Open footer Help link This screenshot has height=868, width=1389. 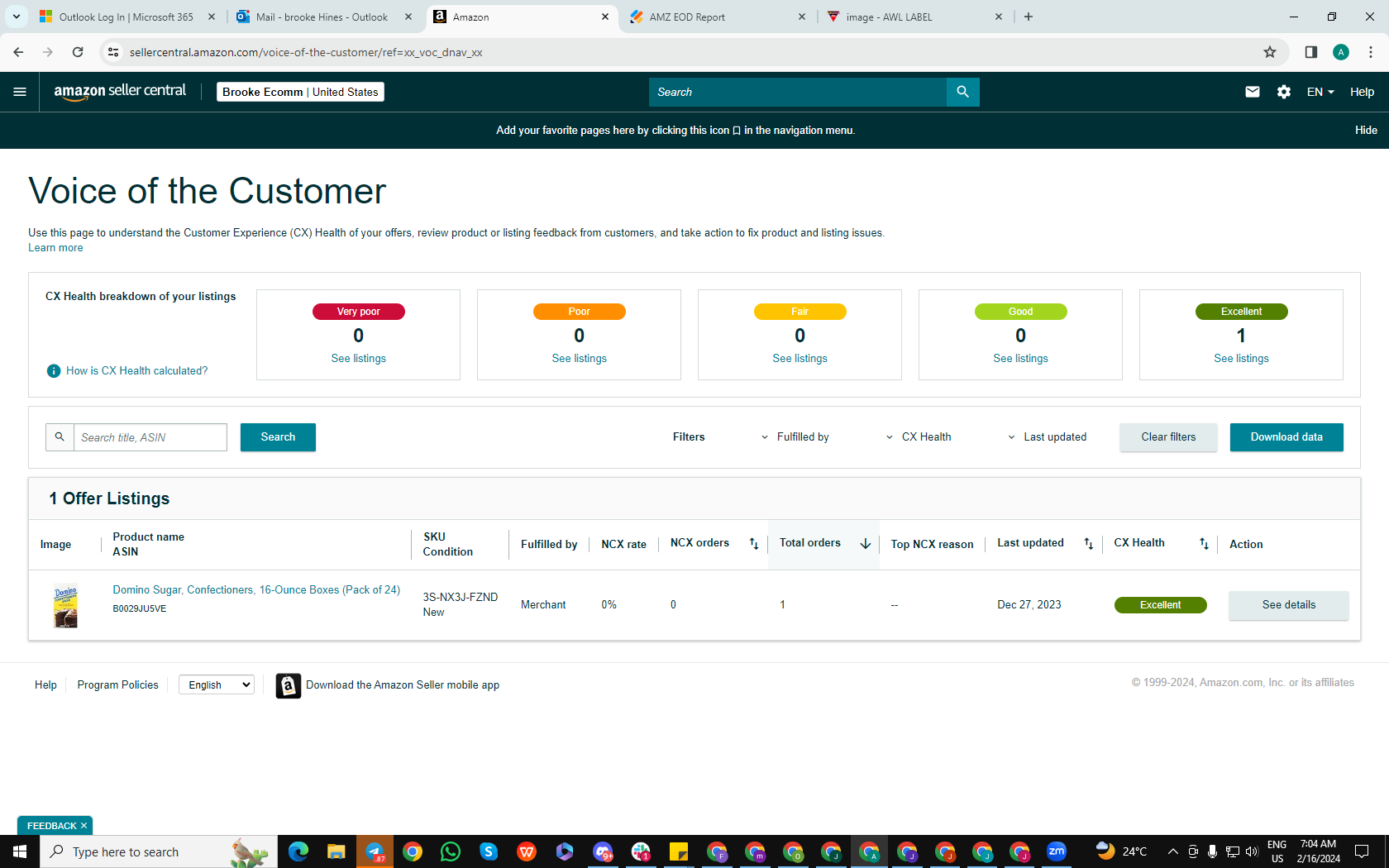[45, 685]
